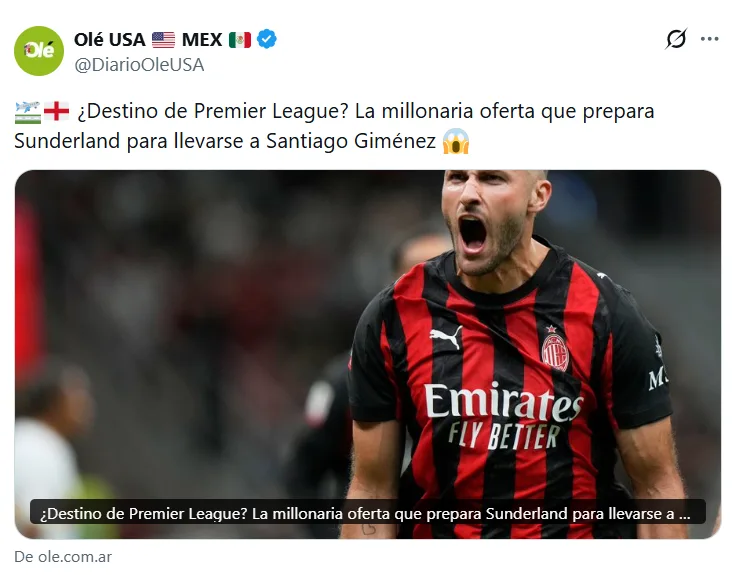Click the USA flag emoji in name
Screen dimensions: 732x575
(x=163, y=40)
